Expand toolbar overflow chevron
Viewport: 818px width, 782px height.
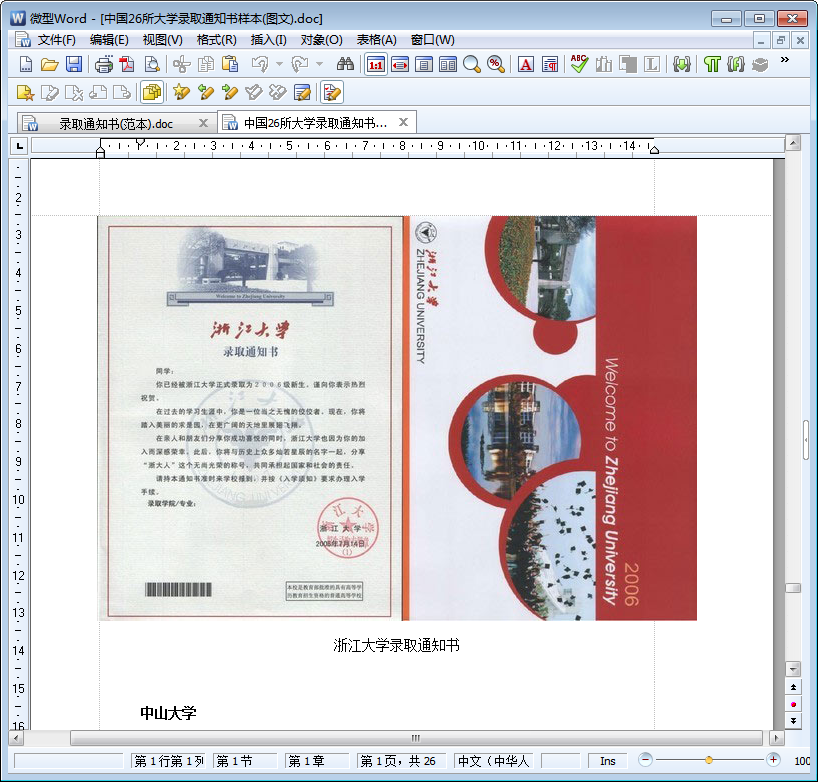[784, 60]
